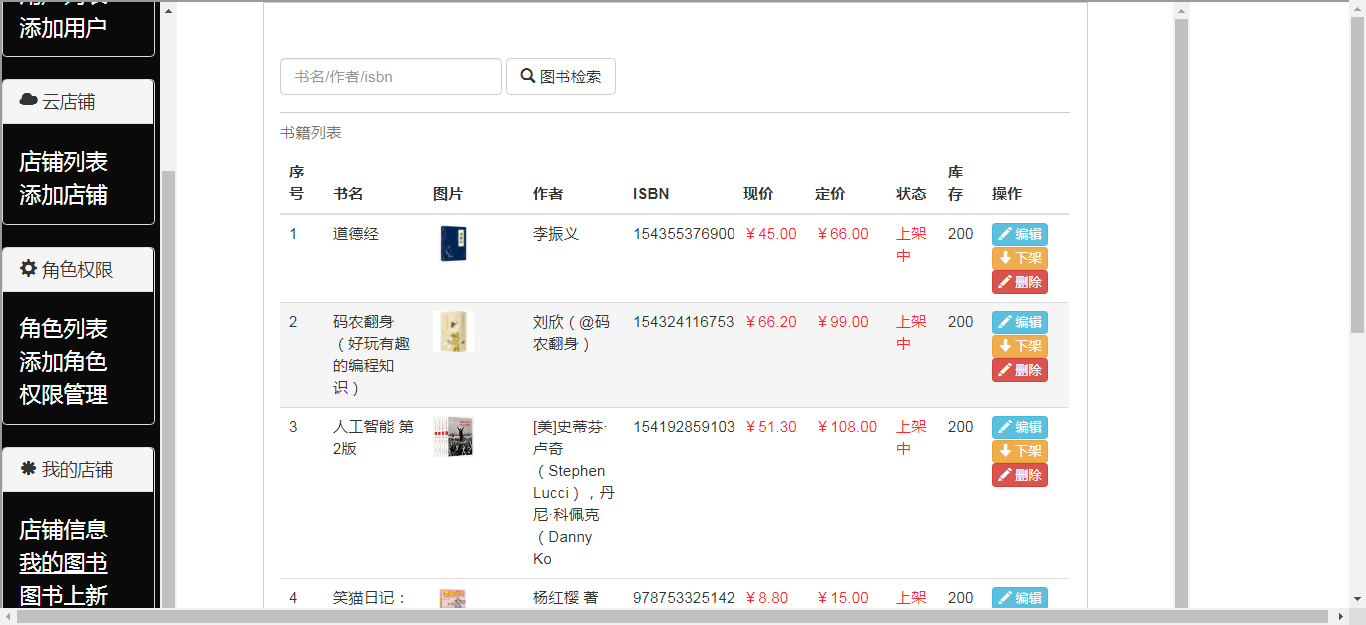
Task: Click the asterisk icon beside 我的店铺
Action: click(x=28, y=469)
